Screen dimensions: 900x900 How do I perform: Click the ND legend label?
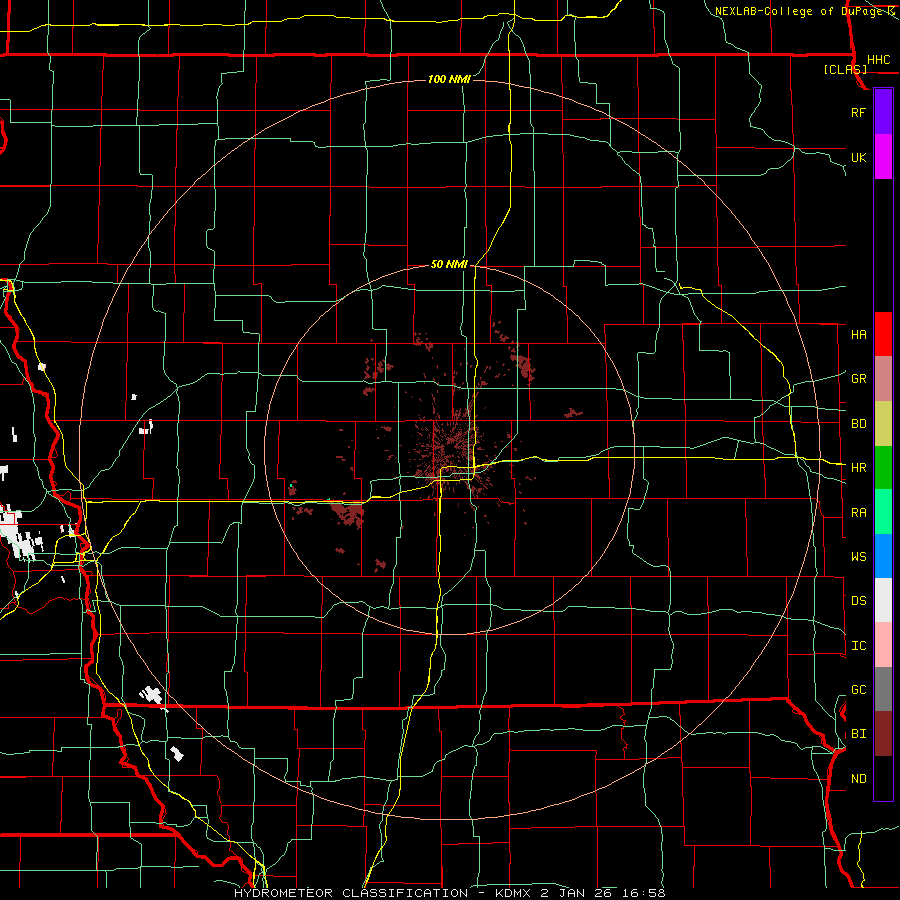(x=858, y=779)
